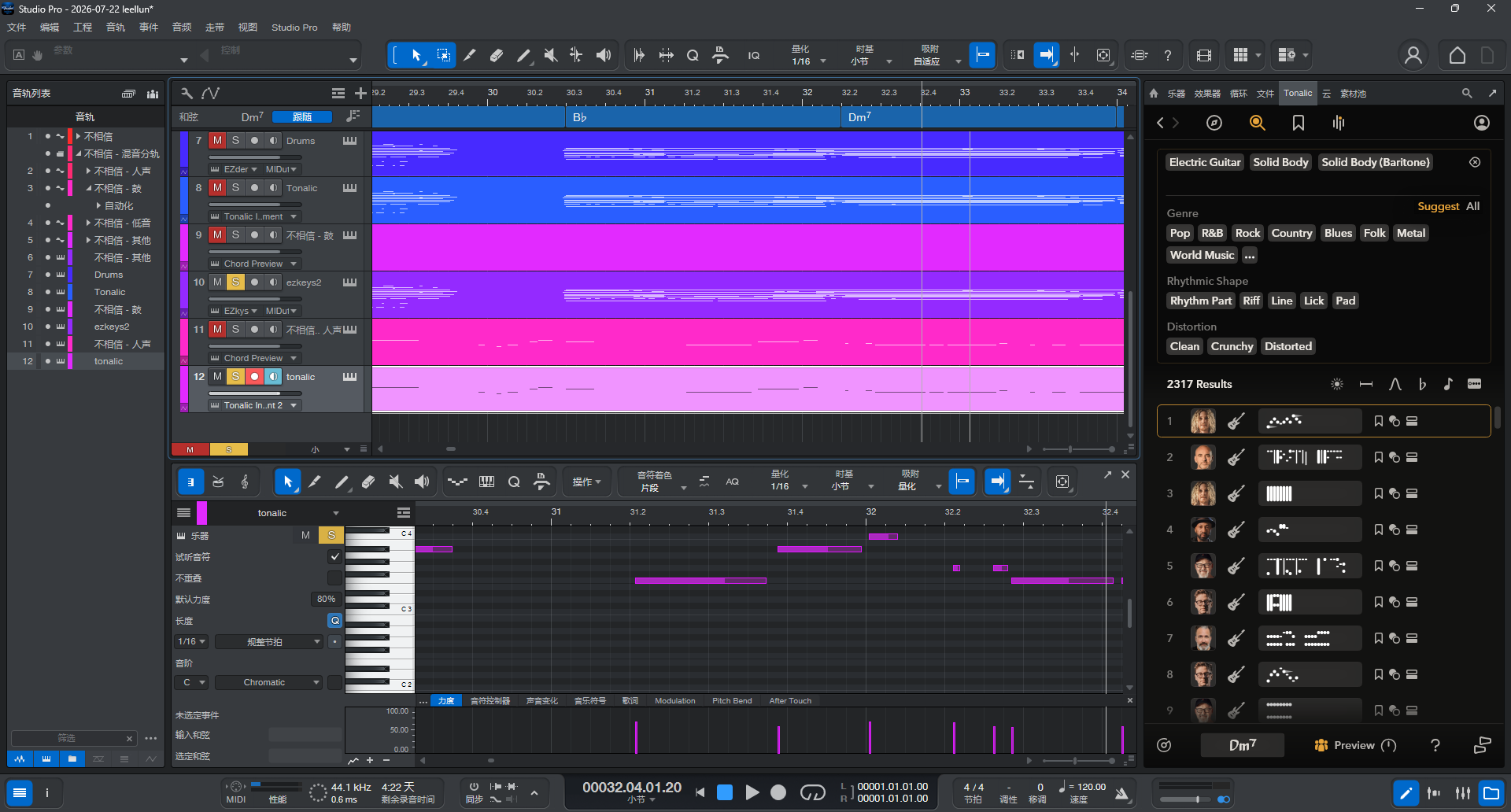The image size is (1511, 812).
Task: Open the 操作 actions dropdown
Action: [x=586, y=482]
